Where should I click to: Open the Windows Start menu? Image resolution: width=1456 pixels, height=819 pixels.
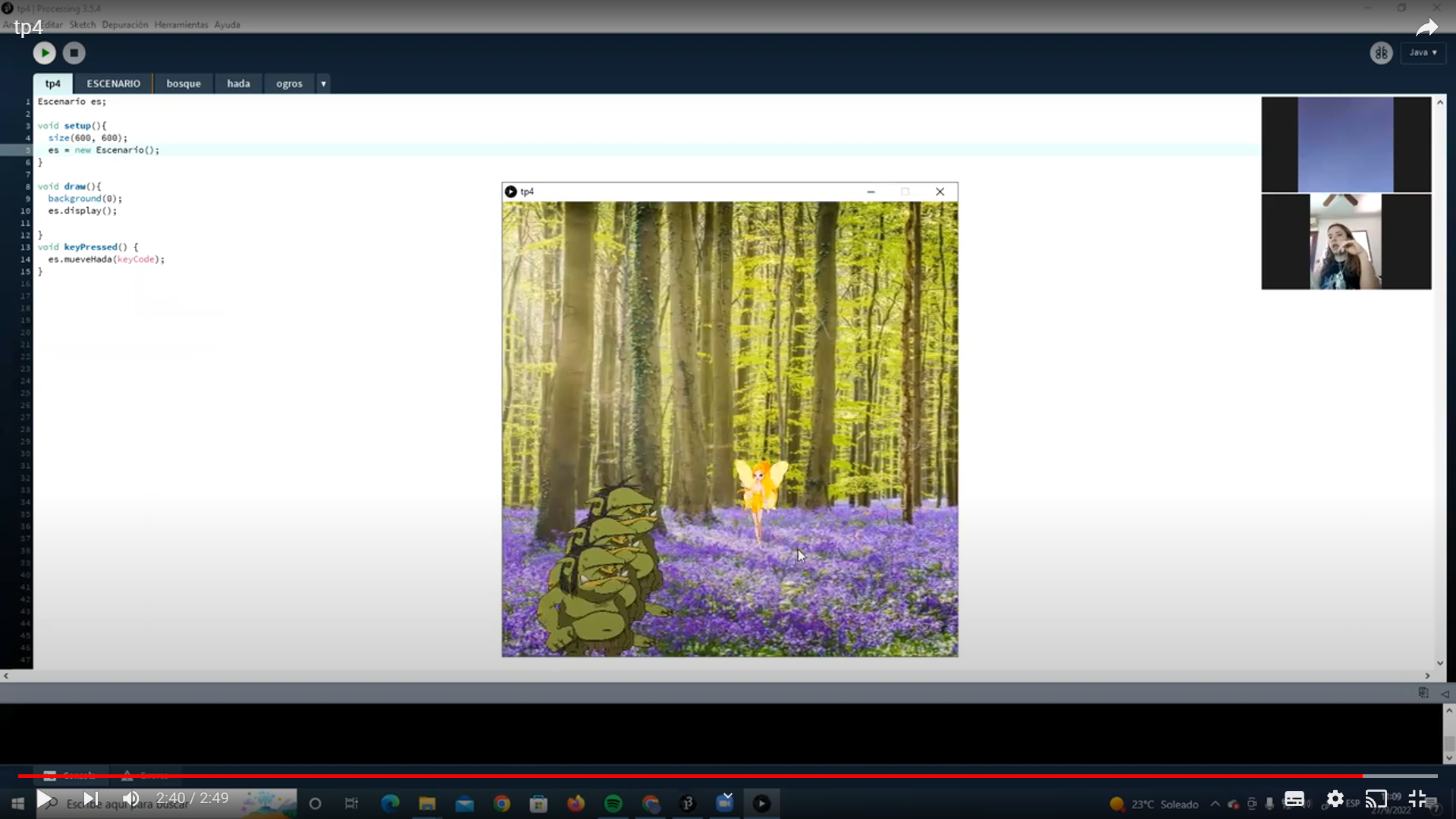click(17, 804)
